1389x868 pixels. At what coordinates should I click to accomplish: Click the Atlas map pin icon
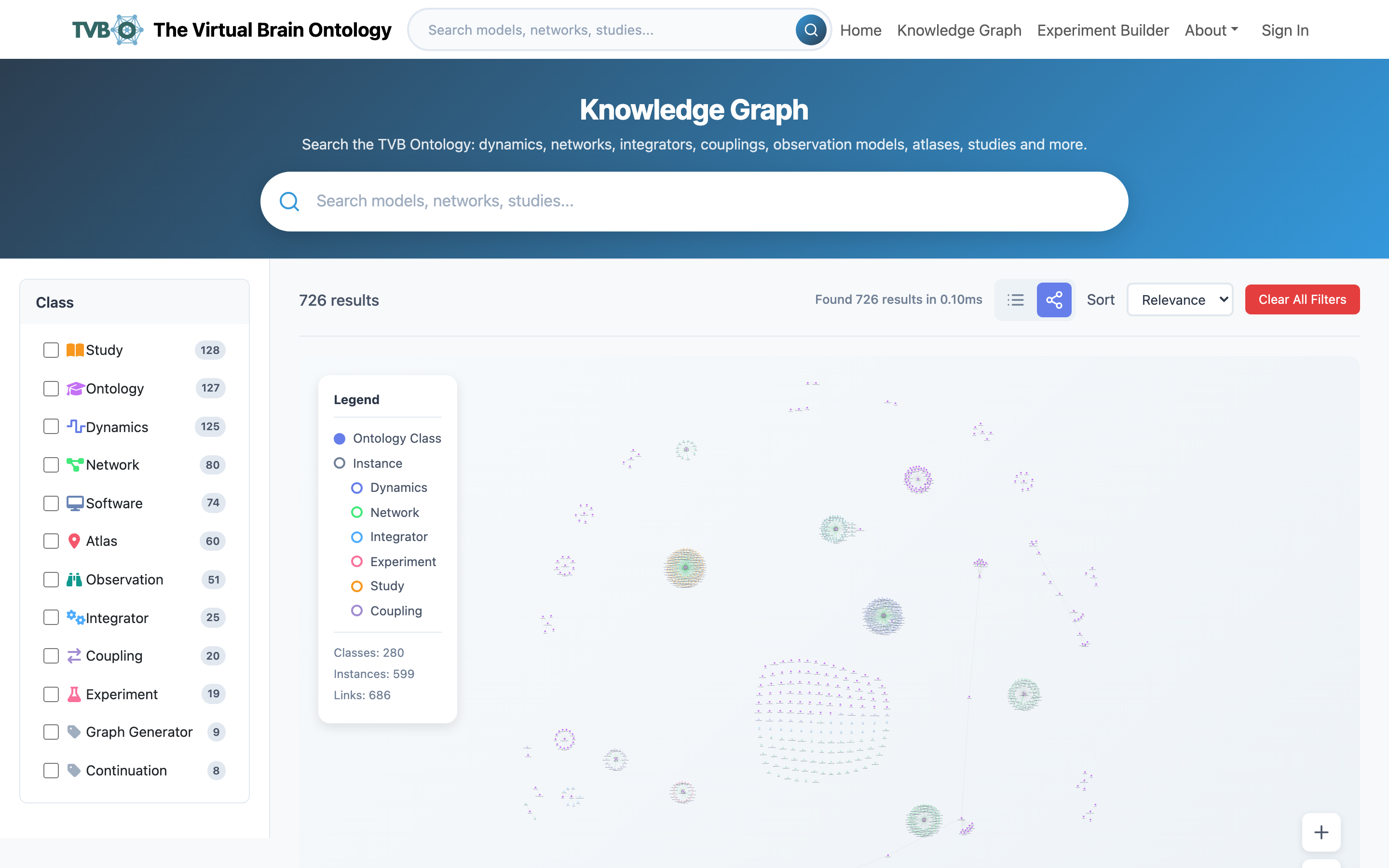74,542
